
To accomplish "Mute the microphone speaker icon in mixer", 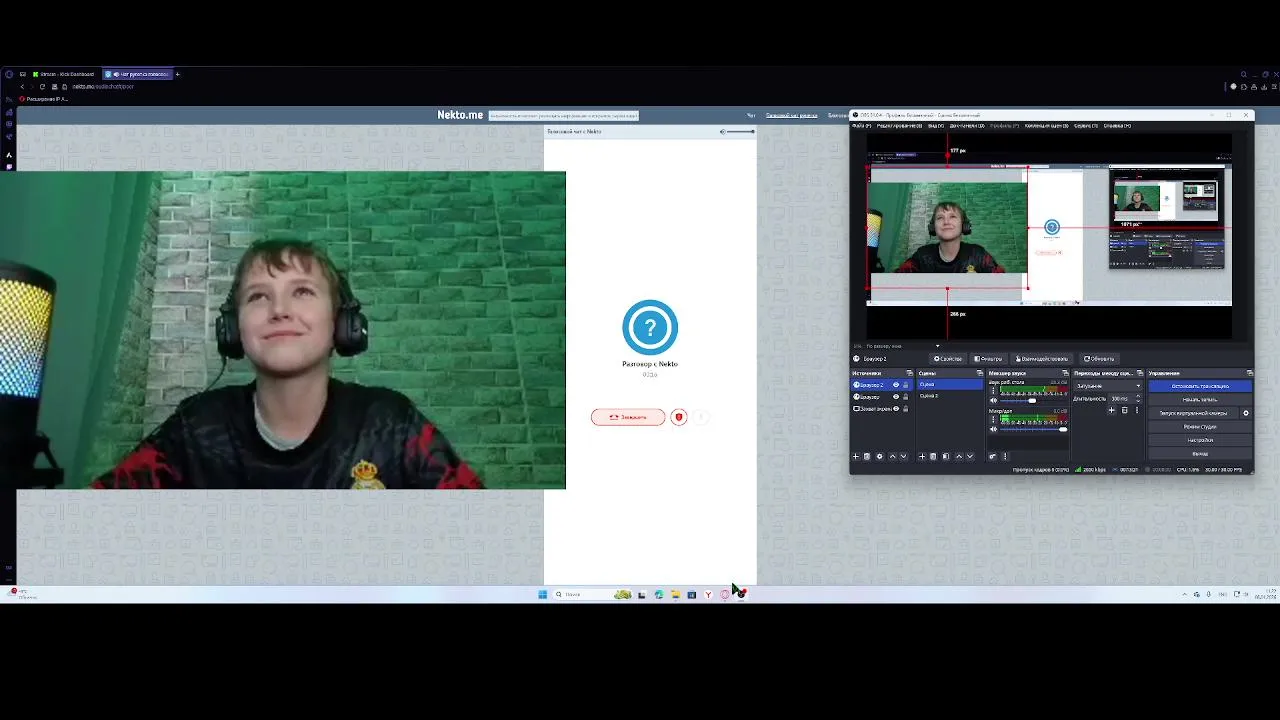I will click(994, 429).
